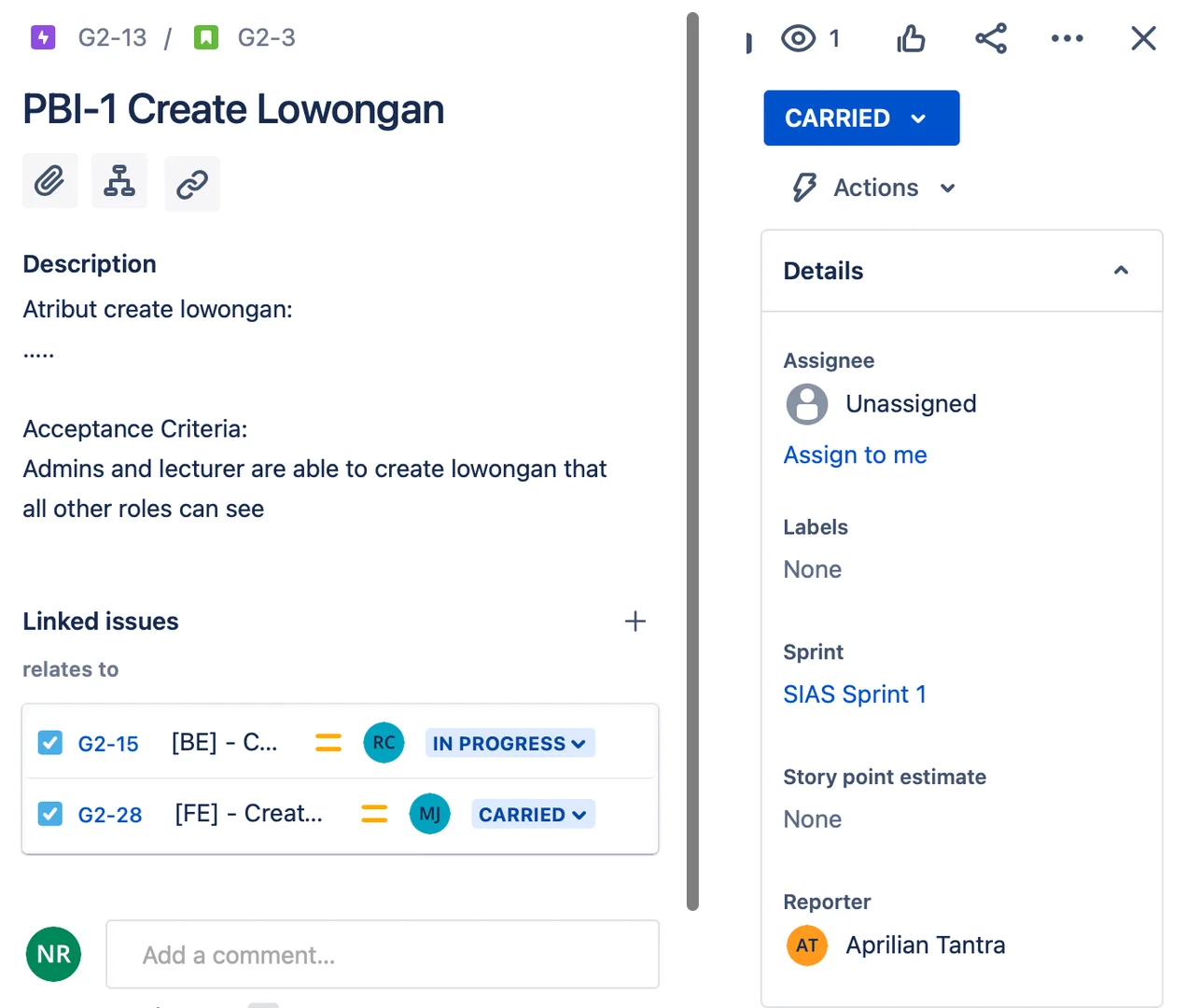Click the Assign to me link
Viewport: 1186px width, 1008px height.
[855, 455]
